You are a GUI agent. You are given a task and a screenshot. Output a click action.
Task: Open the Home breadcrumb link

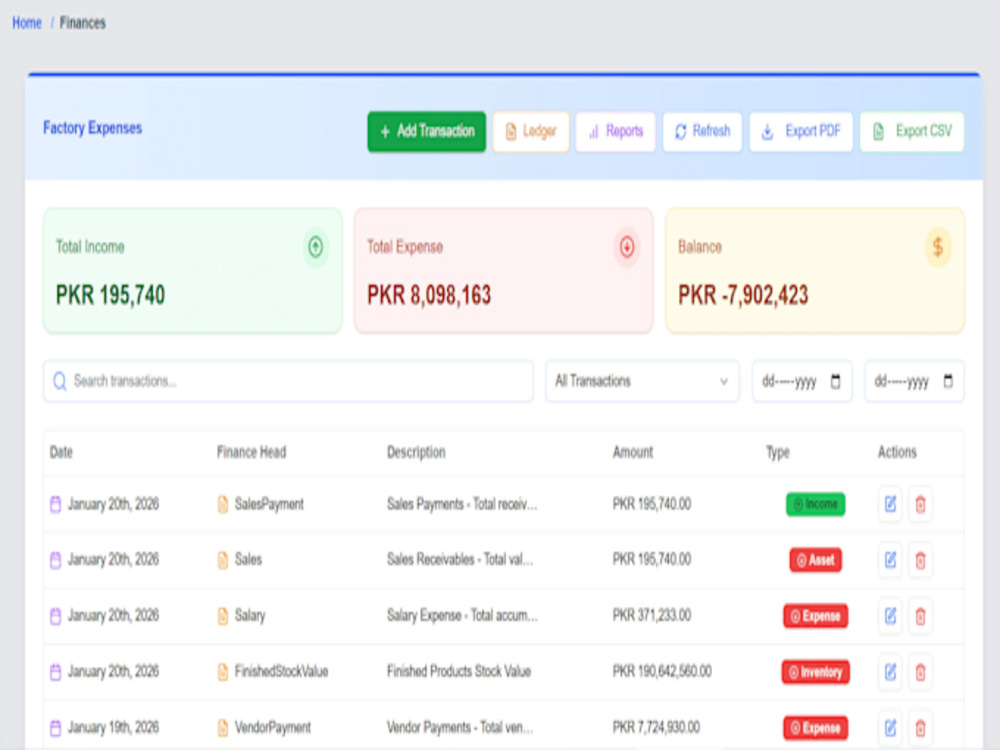(x=27, y=23)
